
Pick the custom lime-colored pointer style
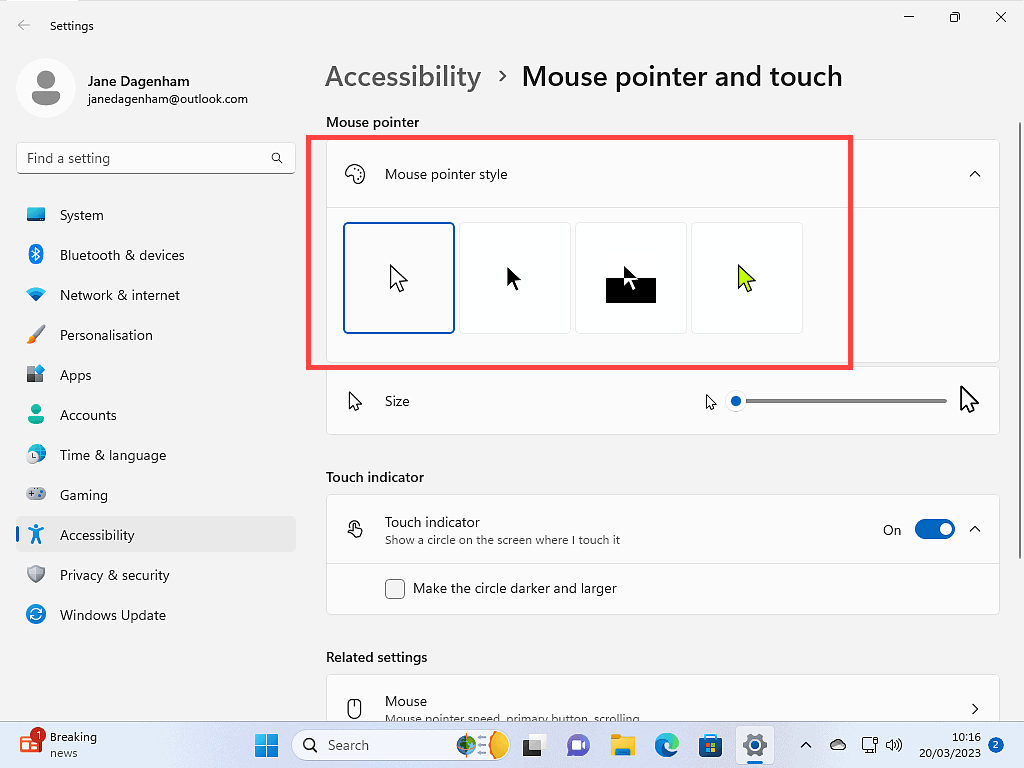(x=747, y=278)
